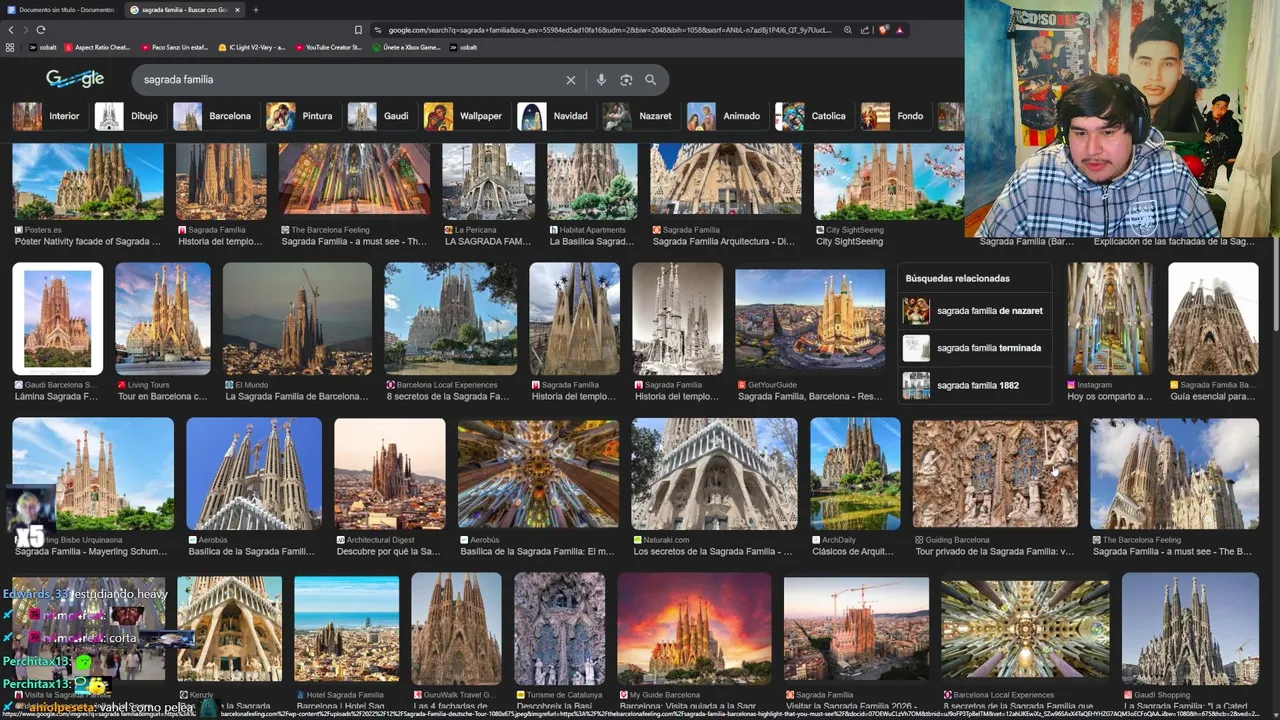Open the Living Tours image result
The width and height of the screenshot is (1280, 720).
[163, 319]
